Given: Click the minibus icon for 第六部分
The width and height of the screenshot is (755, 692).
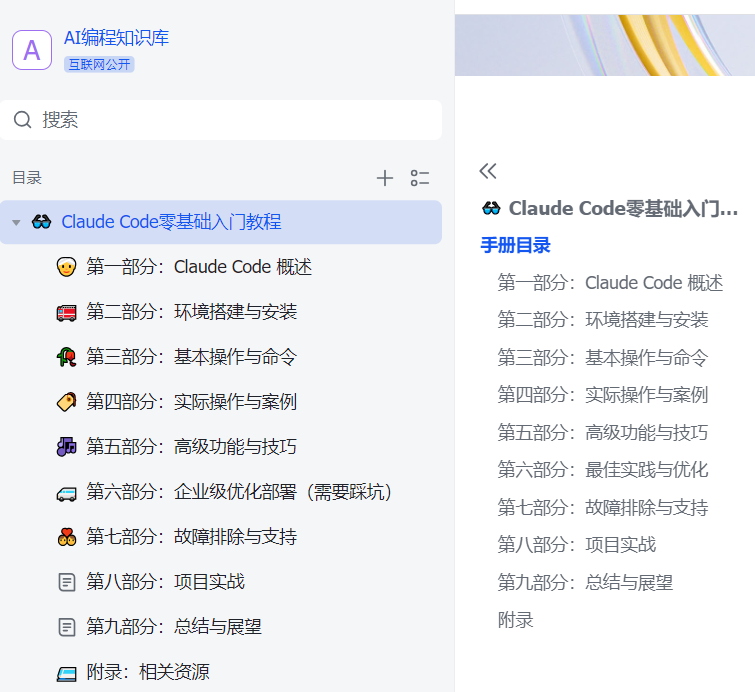Looking at the screenshot, I should click(66, 493).
